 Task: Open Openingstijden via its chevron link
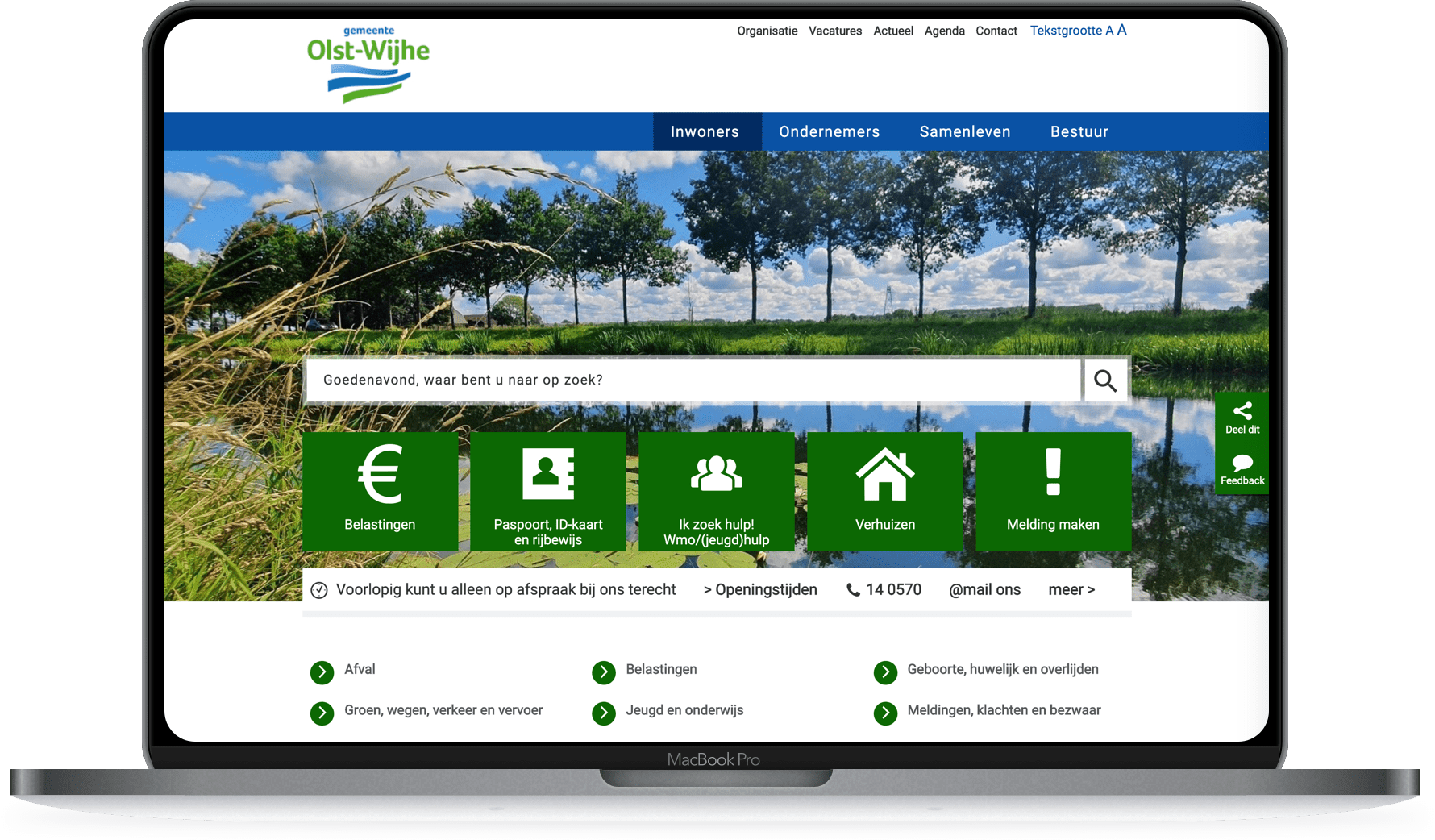tap(759, 589)
